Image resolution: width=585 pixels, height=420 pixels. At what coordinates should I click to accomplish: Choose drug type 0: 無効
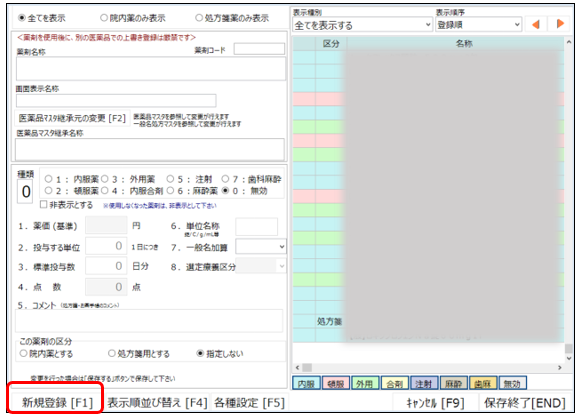coord(225,191)
